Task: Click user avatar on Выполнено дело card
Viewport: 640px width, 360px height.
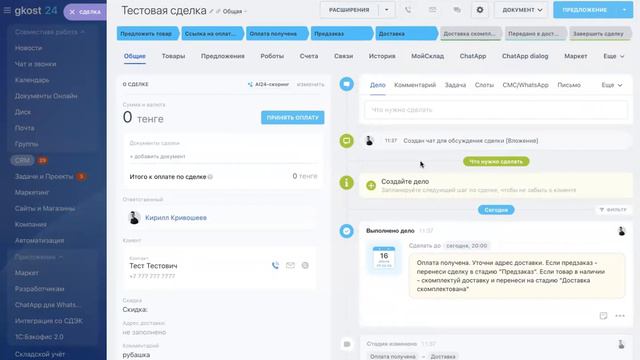Action: click(622, 231)
